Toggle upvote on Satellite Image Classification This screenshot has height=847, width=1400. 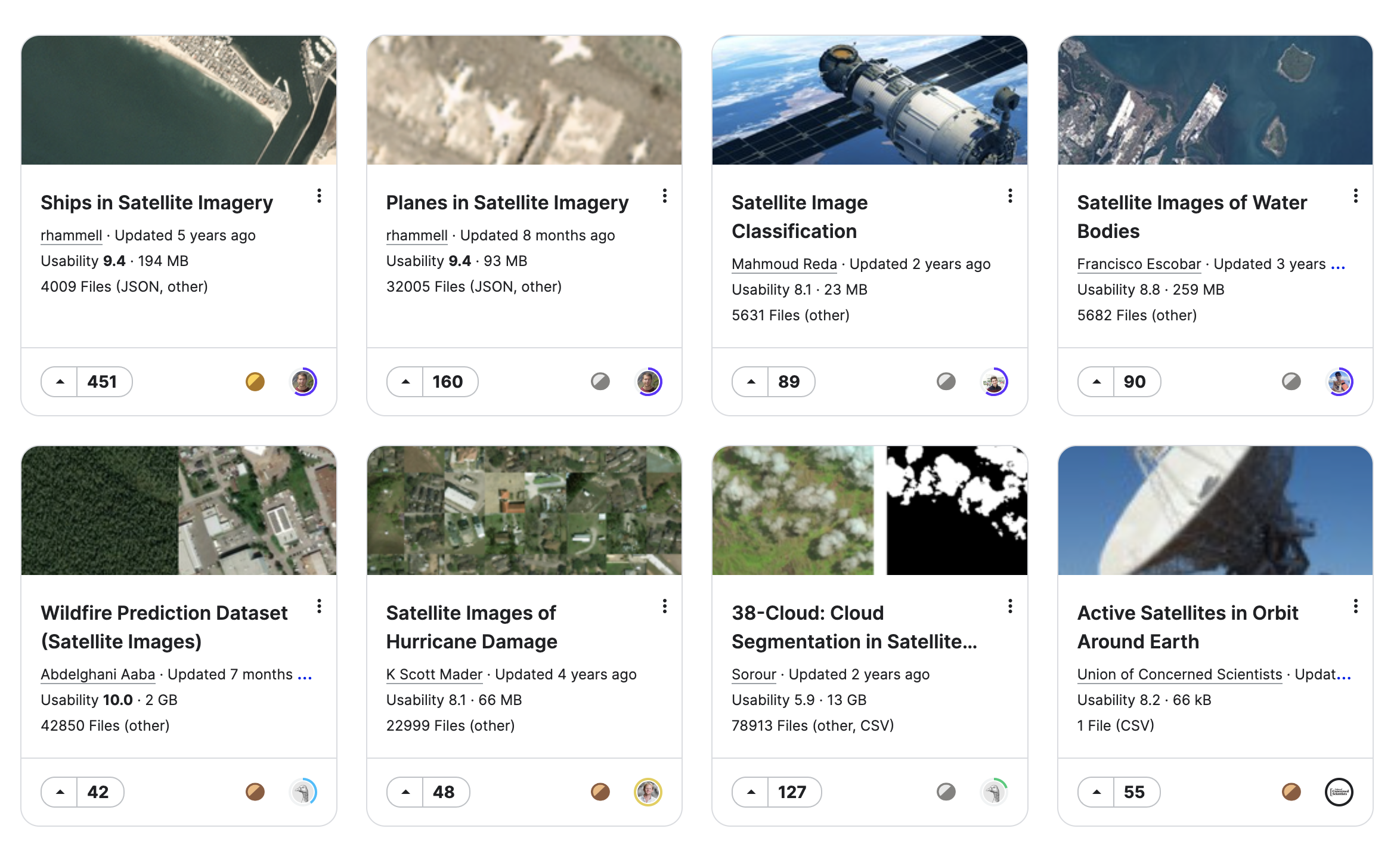coord(751,382)
